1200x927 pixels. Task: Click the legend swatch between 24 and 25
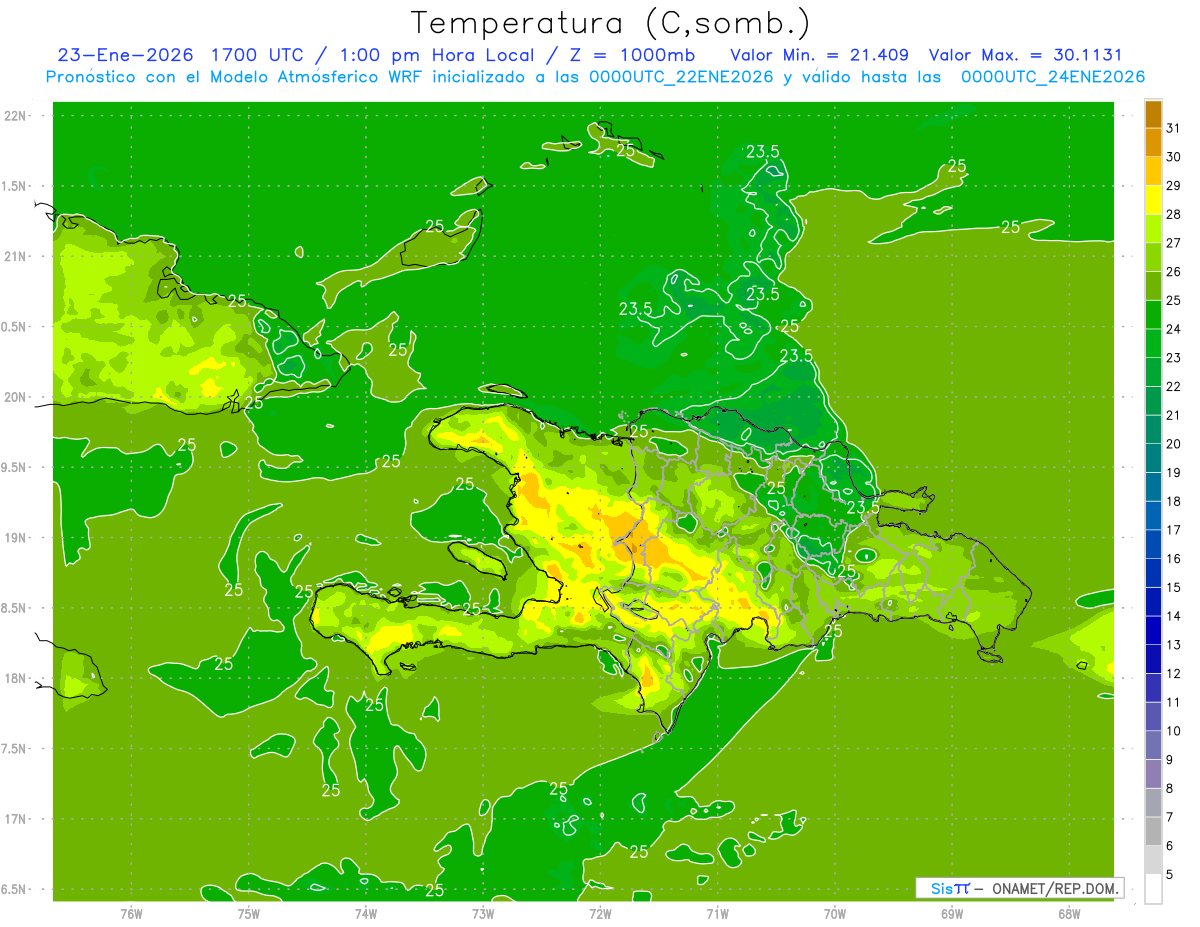point(1153,315)
